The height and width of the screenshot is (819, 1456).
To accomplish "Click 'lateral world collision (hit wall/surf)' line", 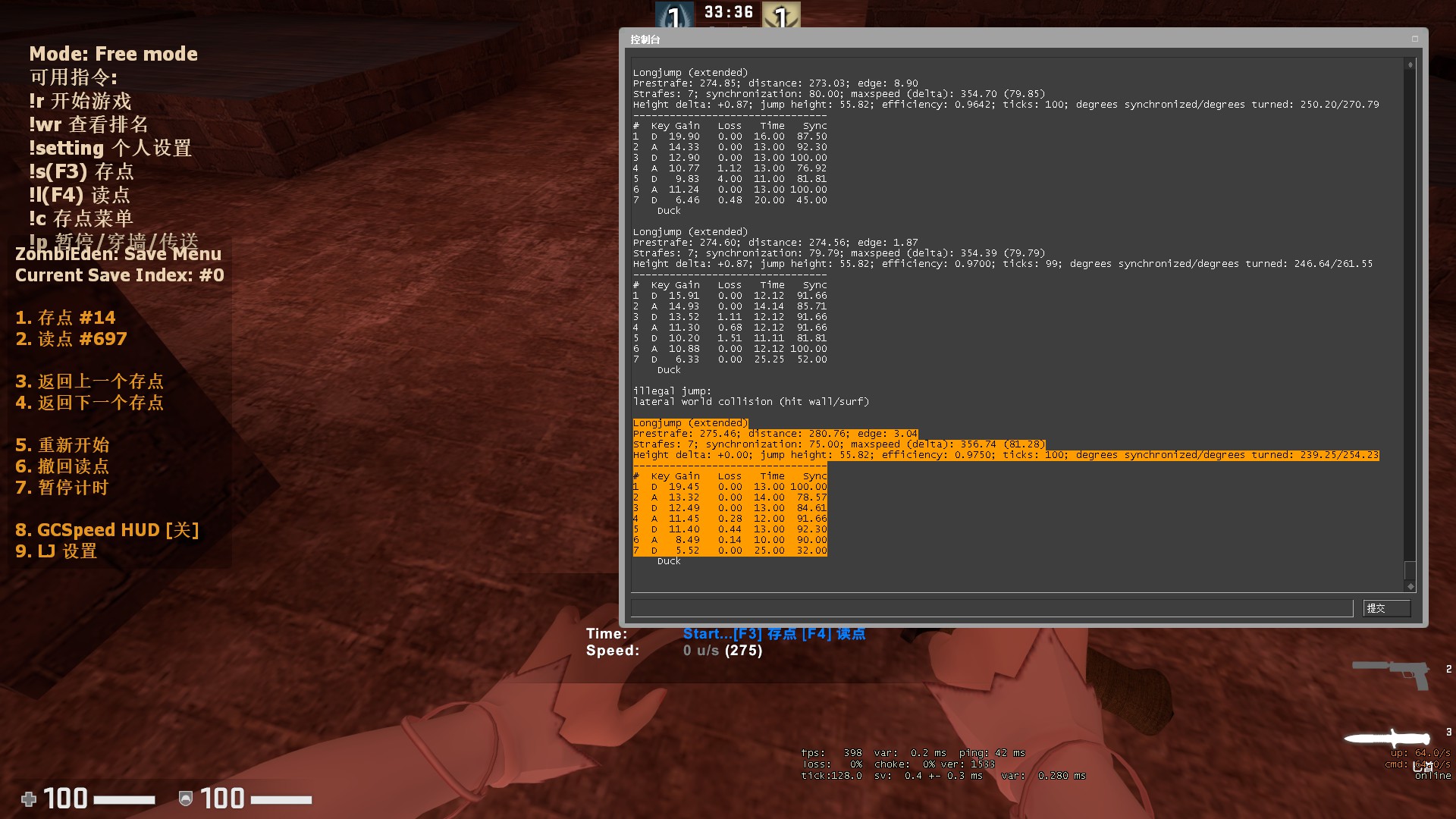I will (x=751, y=402).
